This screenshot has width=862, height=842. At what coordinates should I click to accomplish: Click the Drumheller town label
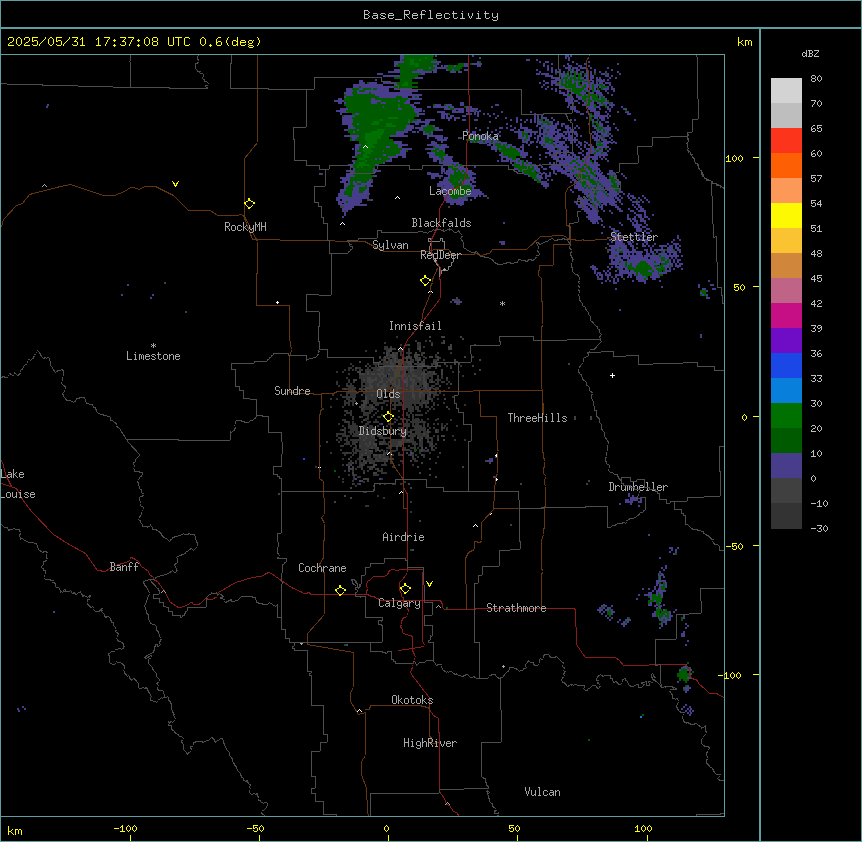click(638, 487)
